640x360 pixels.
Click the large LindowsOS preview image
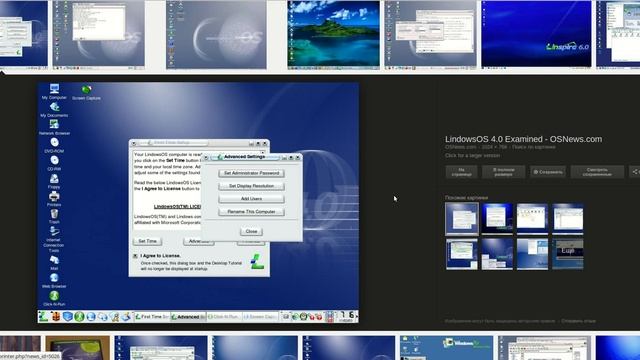pos(198,203)
